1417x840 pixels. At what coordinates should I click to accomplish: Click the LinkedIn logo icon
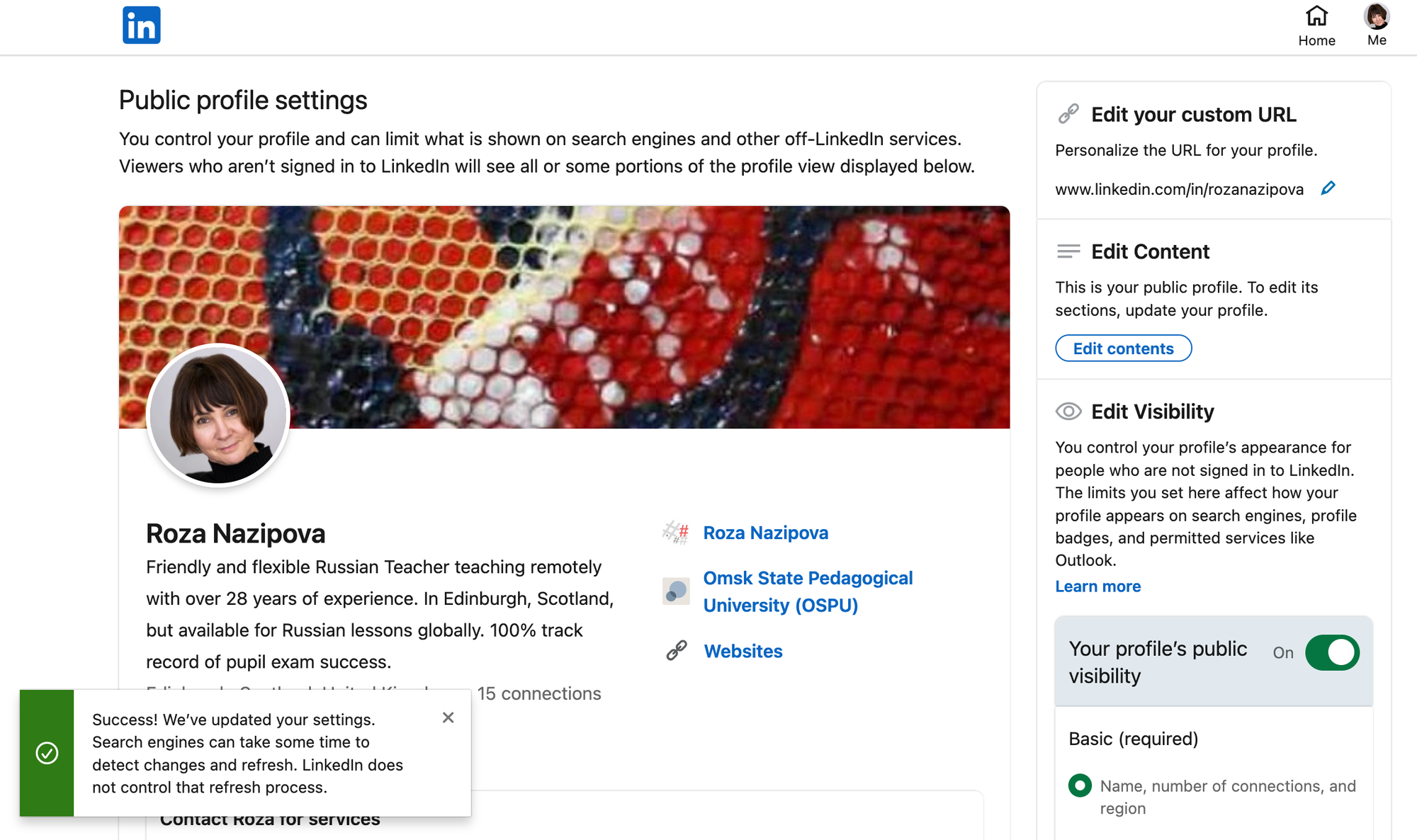[142, 25]
